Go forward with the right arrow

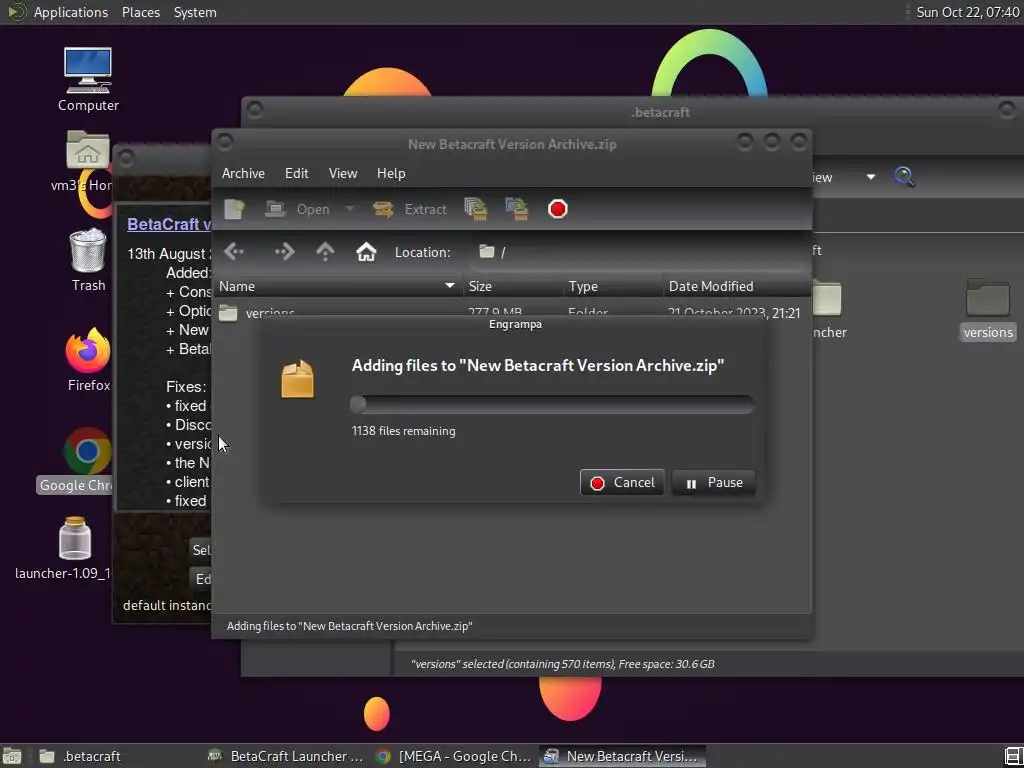[x=284, y=252]
